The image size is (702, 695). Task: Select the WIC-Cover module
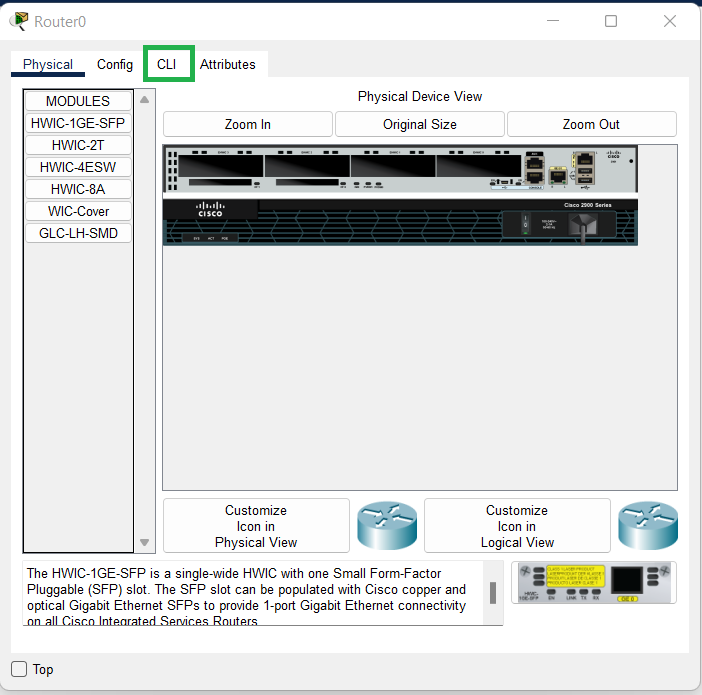[78, 211]
